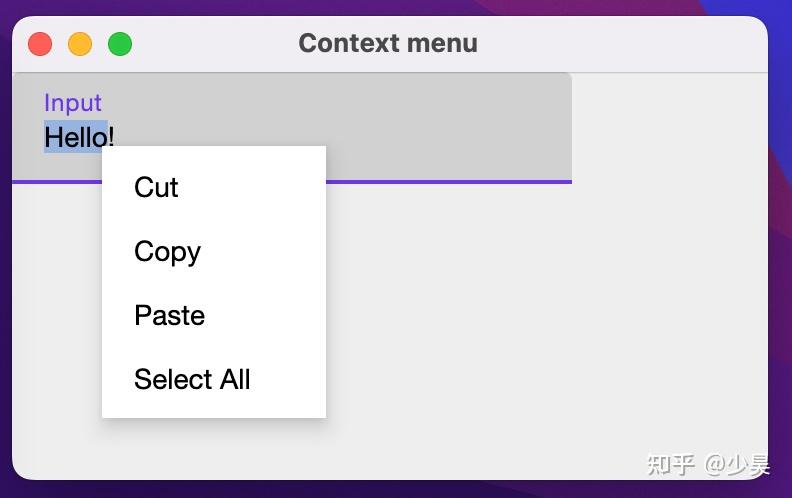Minimize the window using the yellow button
The height and width of the screenshot is (498, 792).
tap(80, 44)
